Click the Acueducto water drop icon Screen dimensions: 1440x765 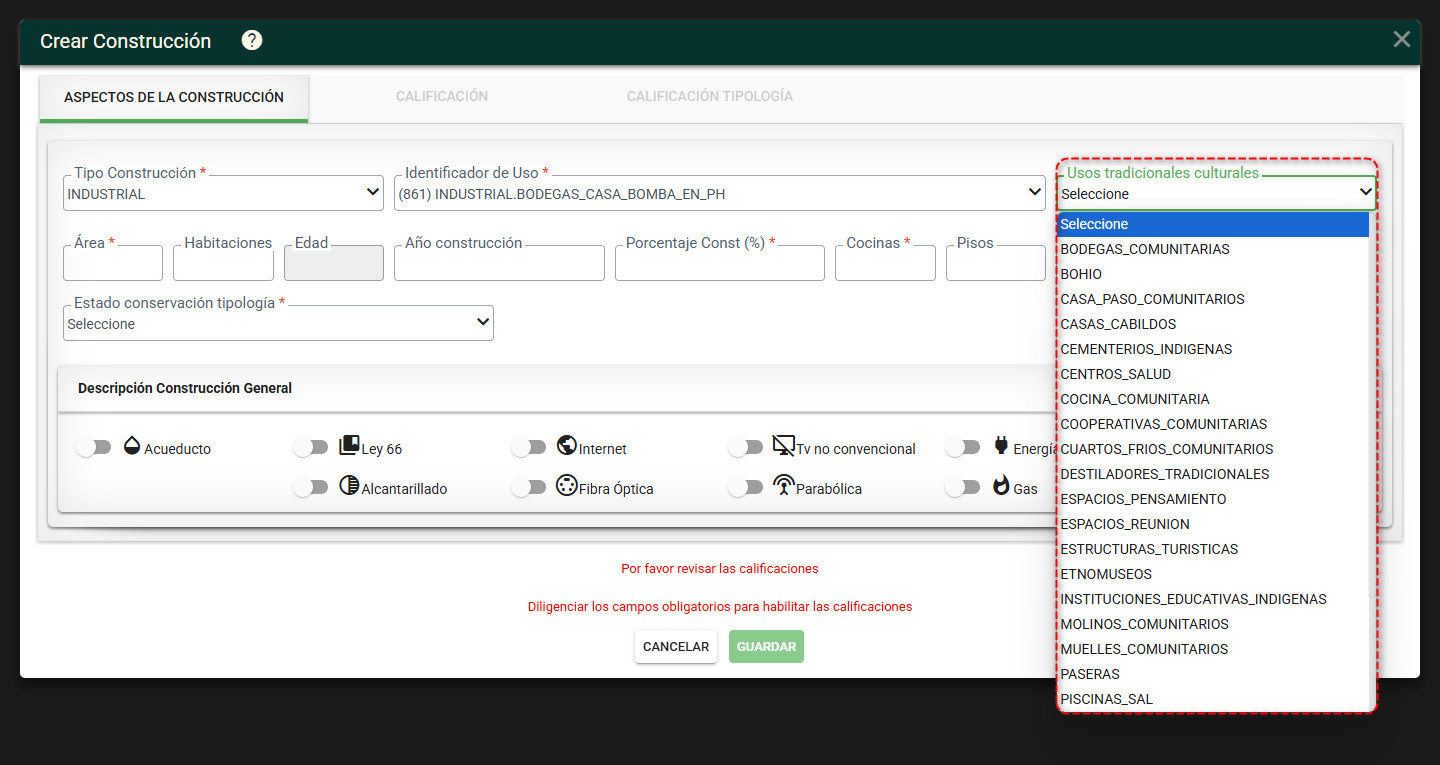pyautogui.click(x=132, y=445)
